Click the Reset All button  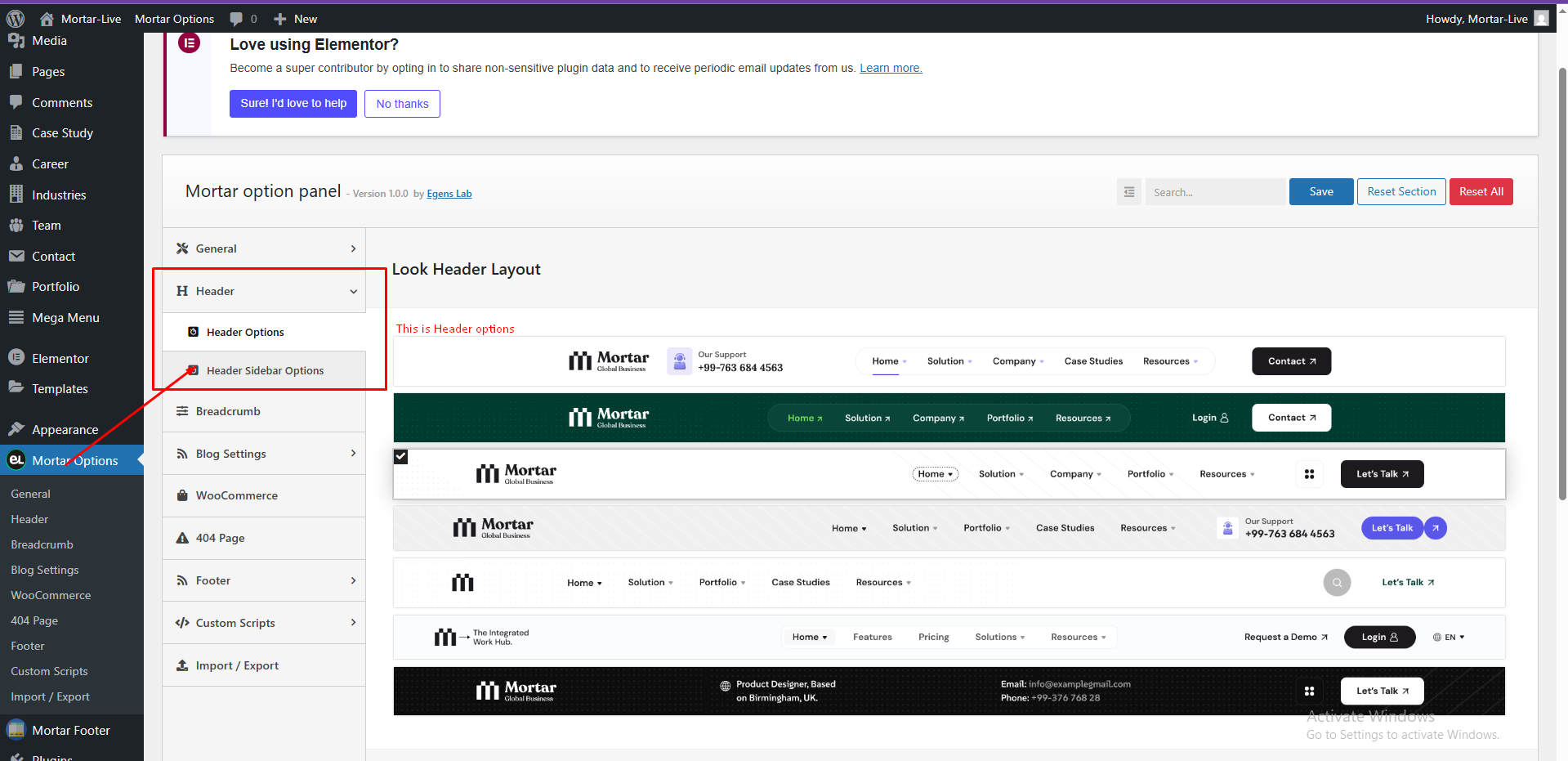pyautogui.click(x=1481, y=192)
